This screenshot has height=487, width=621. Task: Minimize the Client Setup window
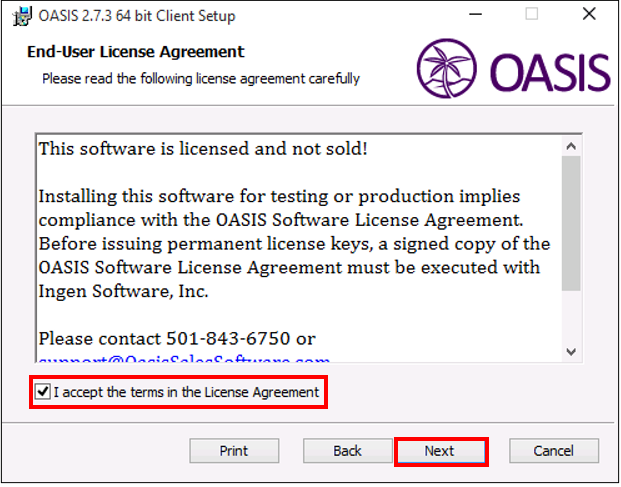pyautogui.click(x=475, y=15)
